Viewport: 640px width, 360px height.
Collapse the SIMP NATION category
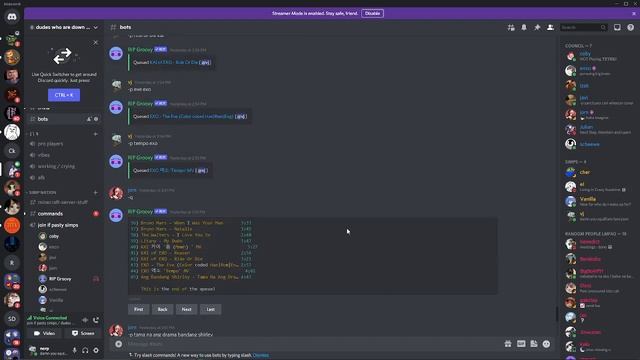[42, 192]
